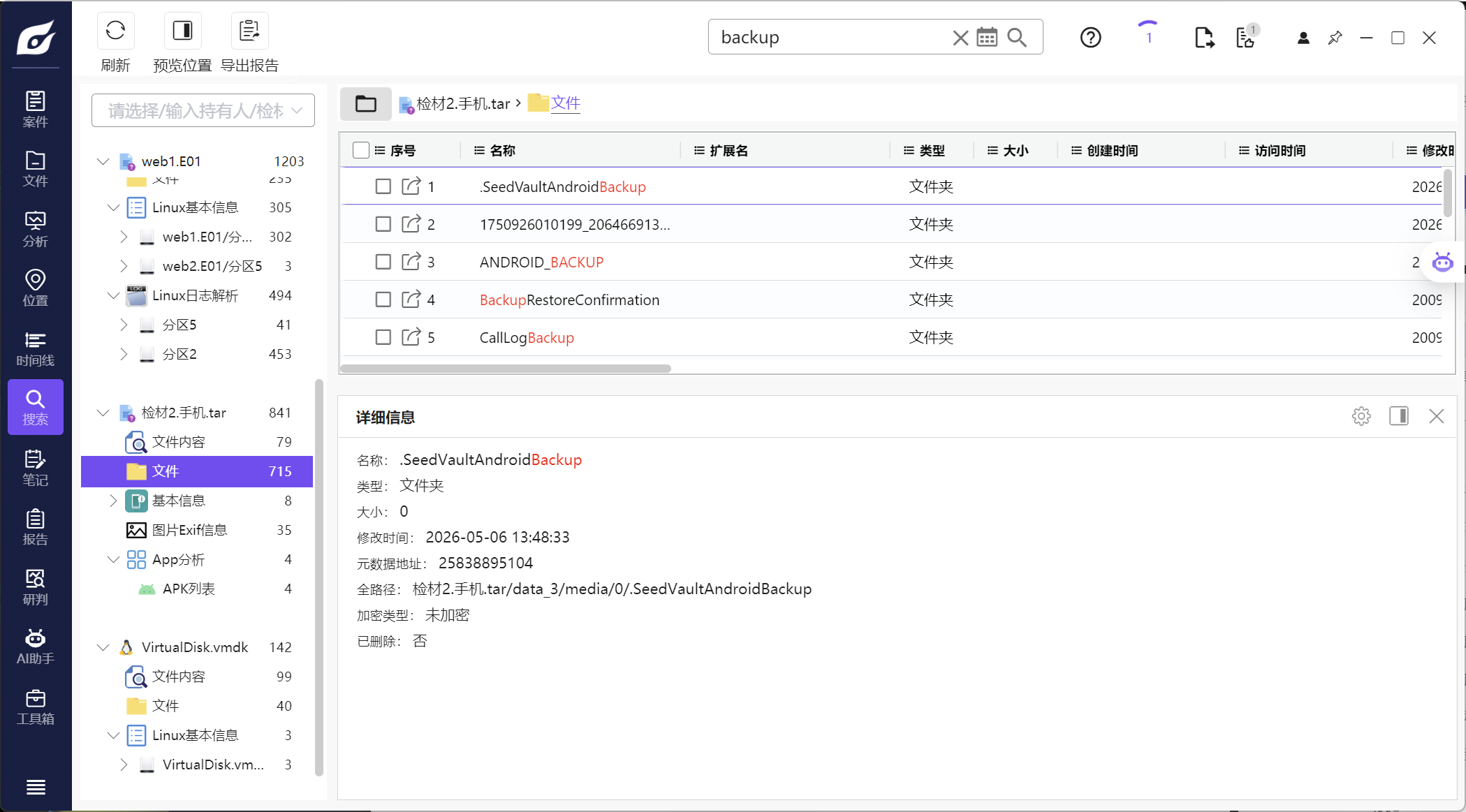The image size is (1466, 812).
Task: Open the 时间线 sidebar tab
Action: tap(36, 349)
